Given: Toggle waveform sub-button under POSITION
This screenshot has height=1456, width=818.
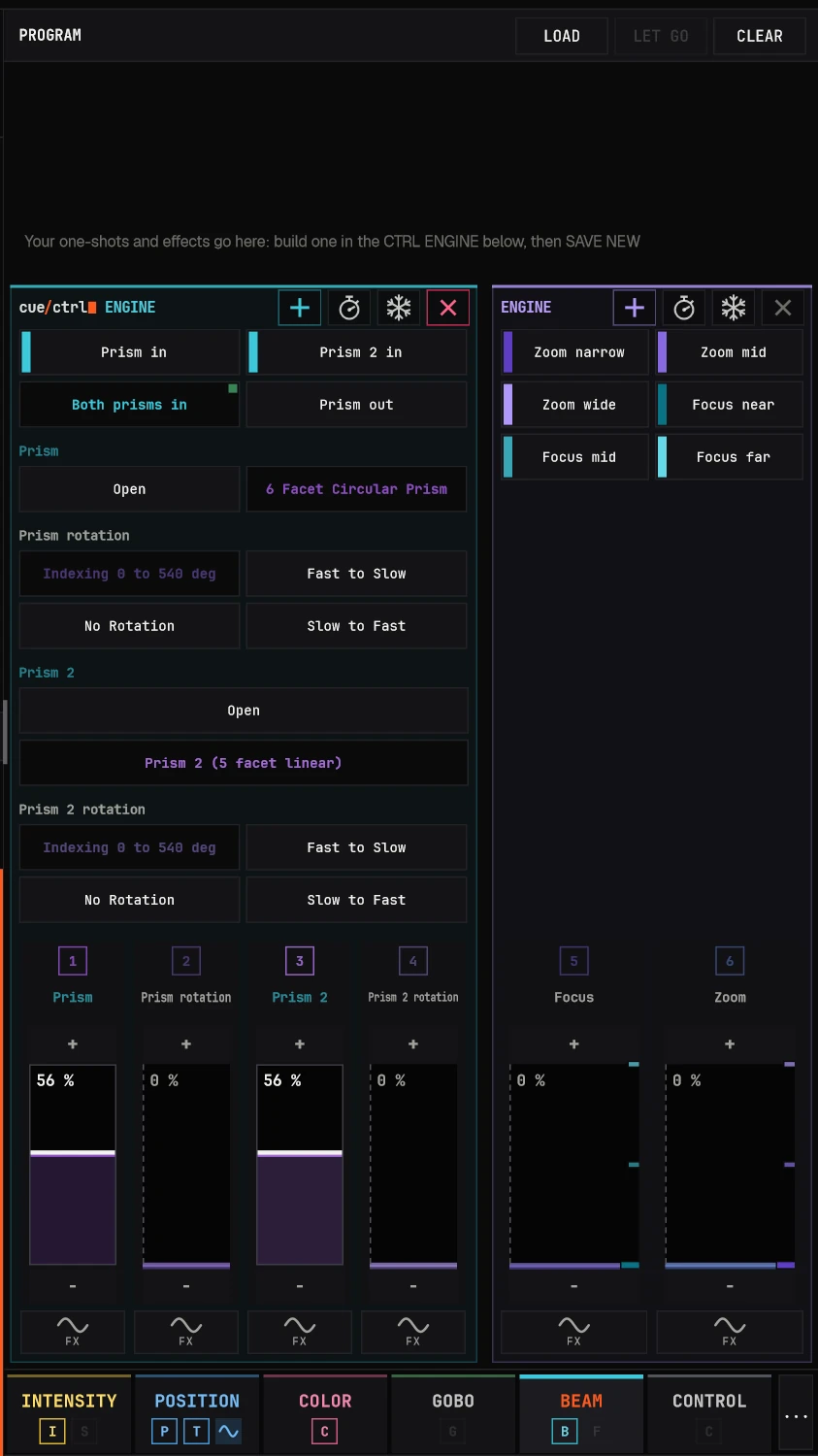Looking at the screenshot, I should tap(228, 1431).
